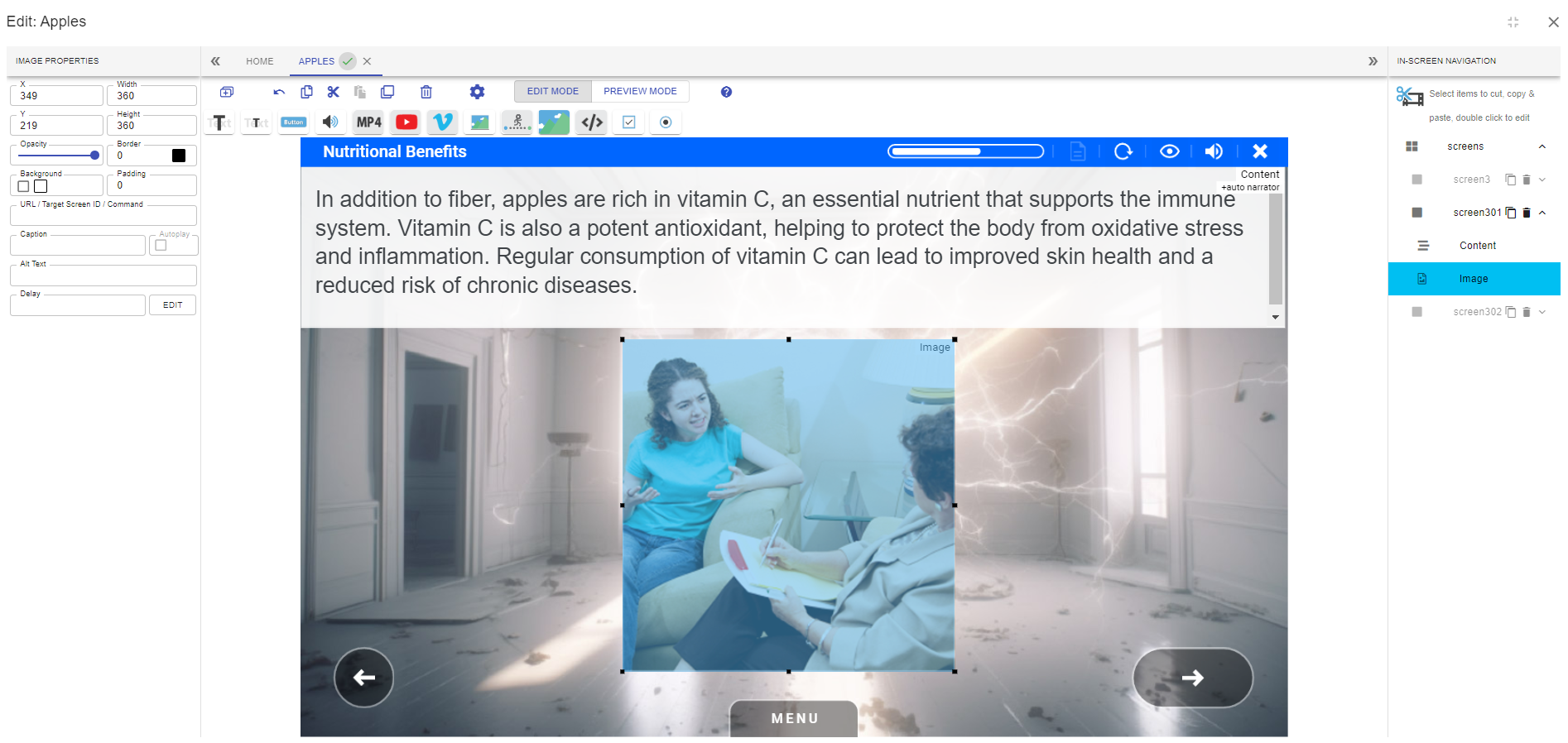Expand the screen3 node
The height and width of the screenshot is (743, 1568).
1542,180
